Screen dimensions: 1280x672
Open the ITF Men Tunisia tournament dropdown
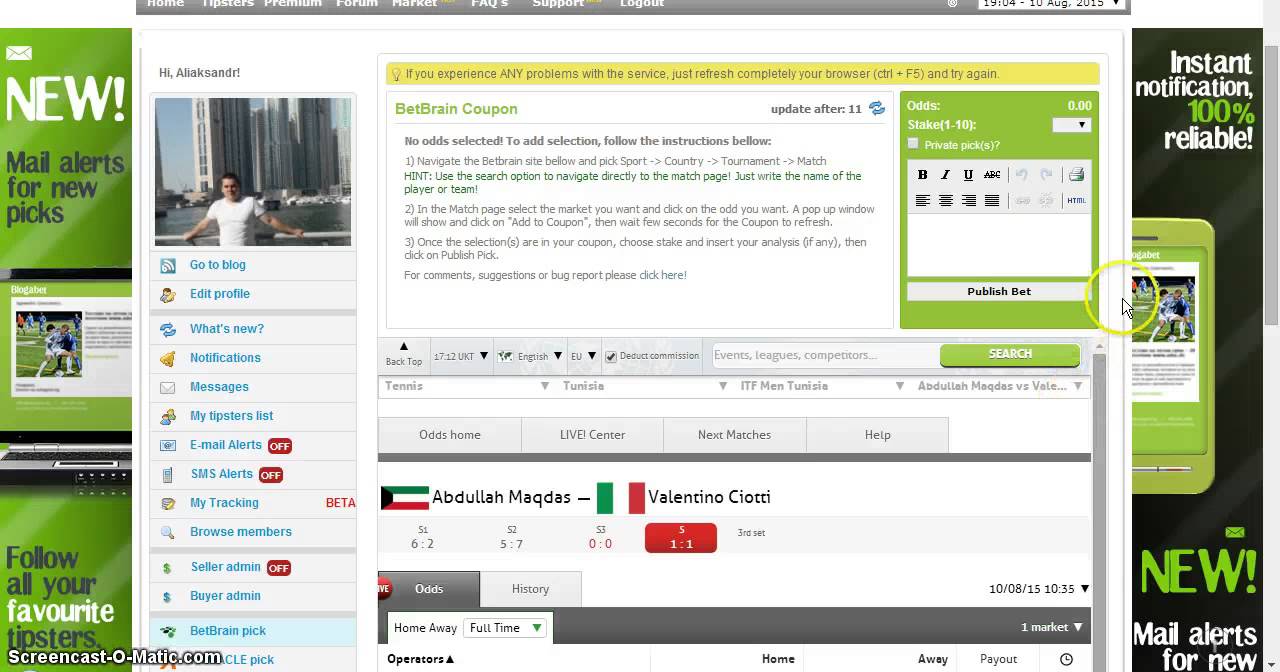pyautogui.click(x=822, y=386)
